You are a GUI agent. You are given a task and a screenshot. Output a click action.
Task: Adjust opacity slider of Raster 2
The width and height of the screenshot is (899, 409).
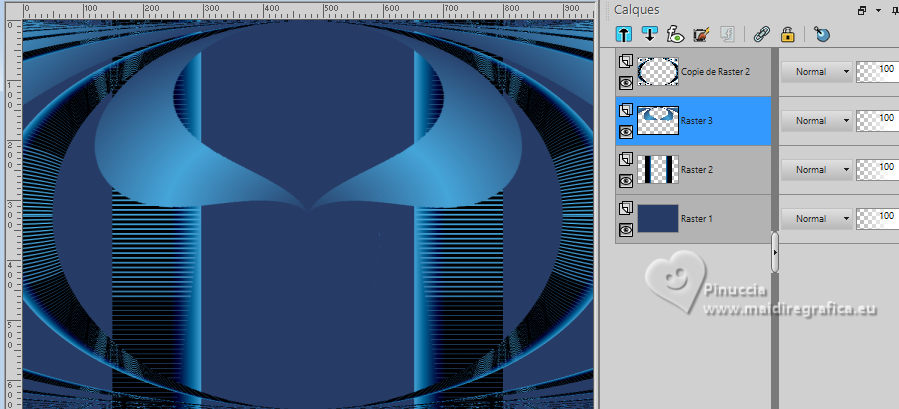[x=877, y=170]
